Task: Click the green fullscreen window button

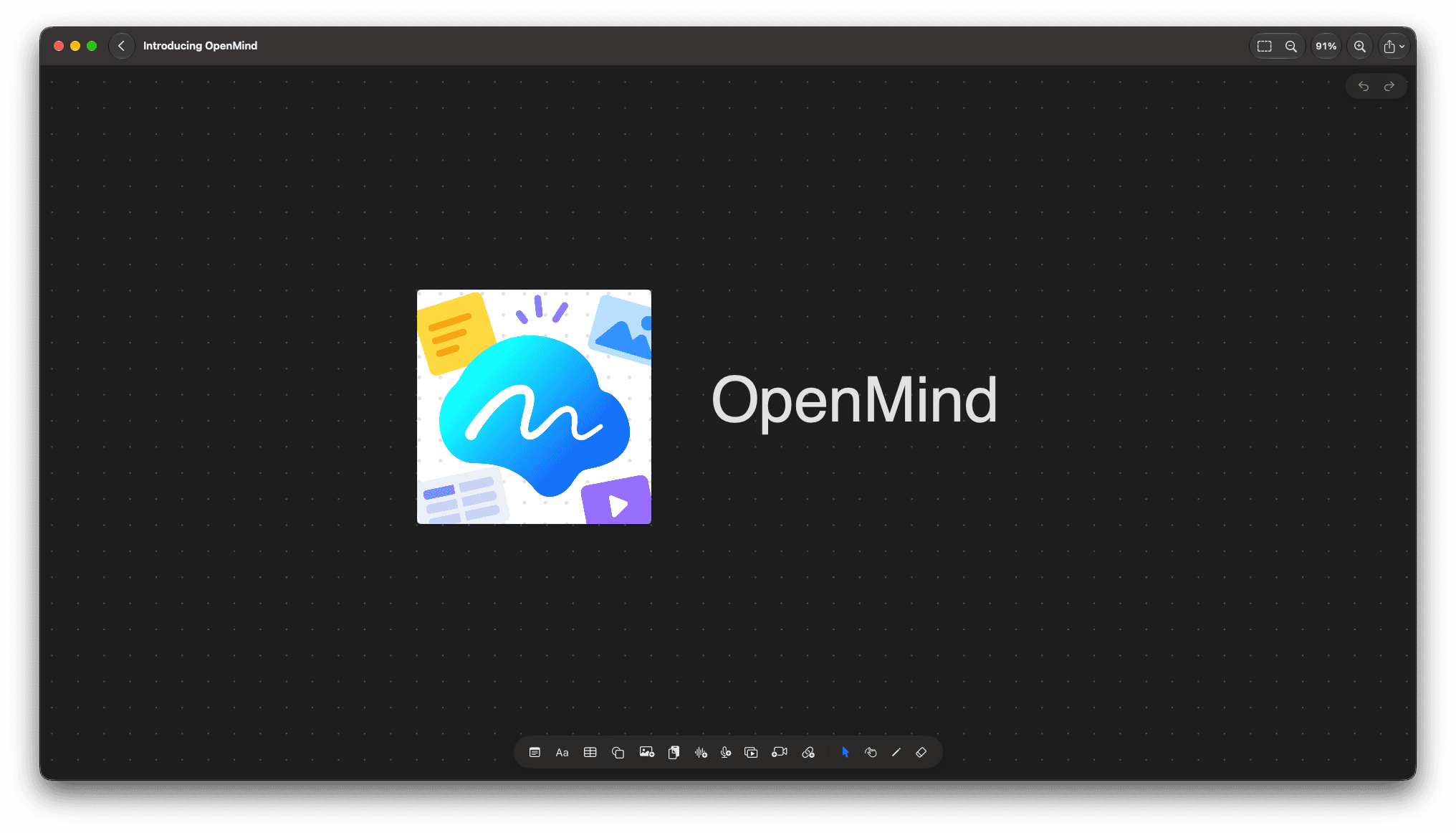Action: coord(92,46)
